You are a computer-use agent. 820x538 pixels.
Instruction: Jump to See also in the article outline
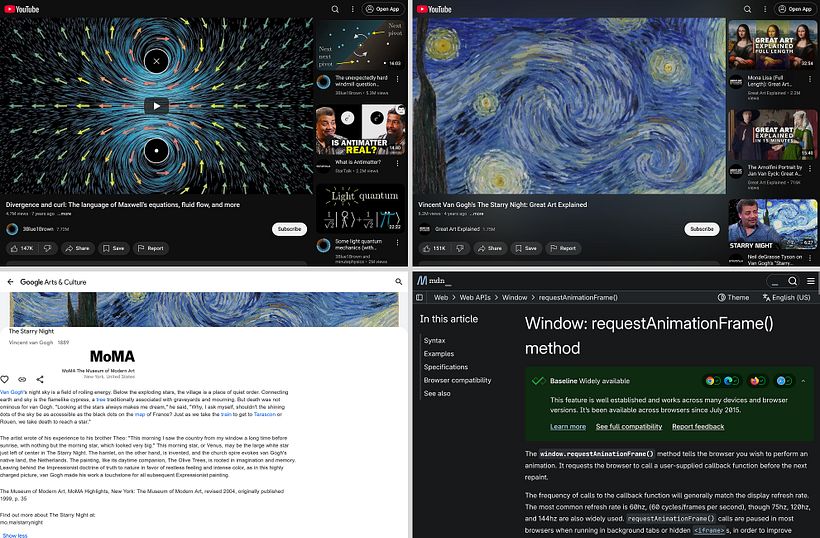[437, 393]
